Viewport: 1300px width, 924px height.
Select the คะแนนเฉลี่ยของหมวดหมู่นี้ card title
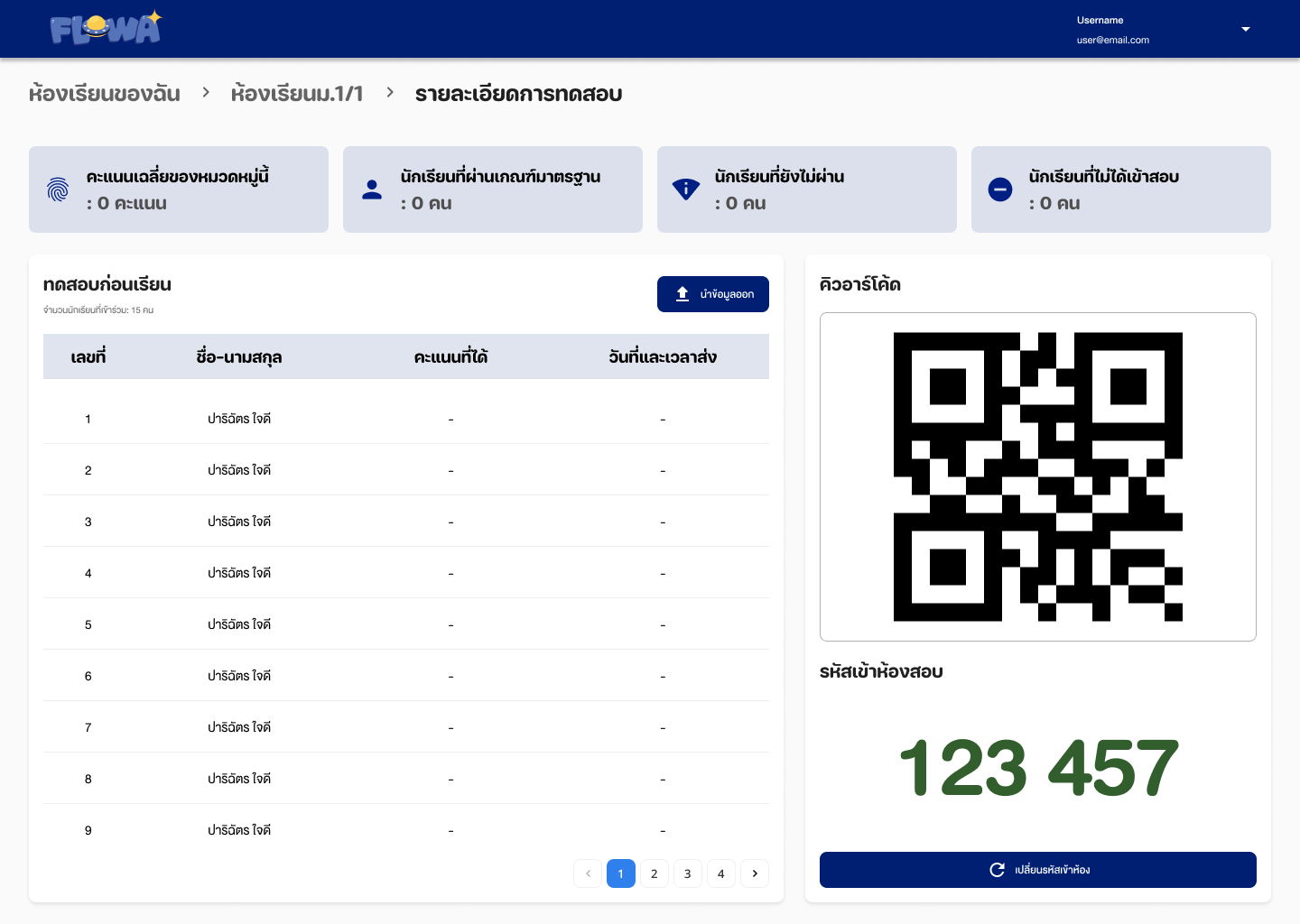[x=177, y=175]
